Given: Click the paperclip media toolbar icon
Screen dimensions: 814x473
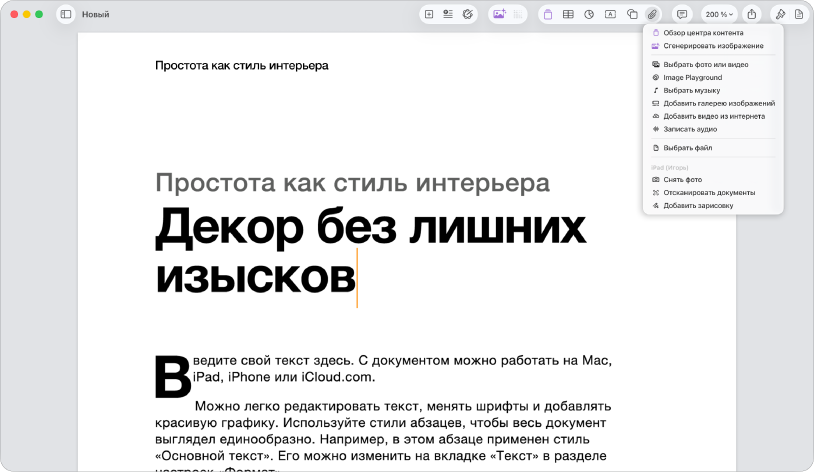Looking at the screenshot, I should click(x=652, y=15).
